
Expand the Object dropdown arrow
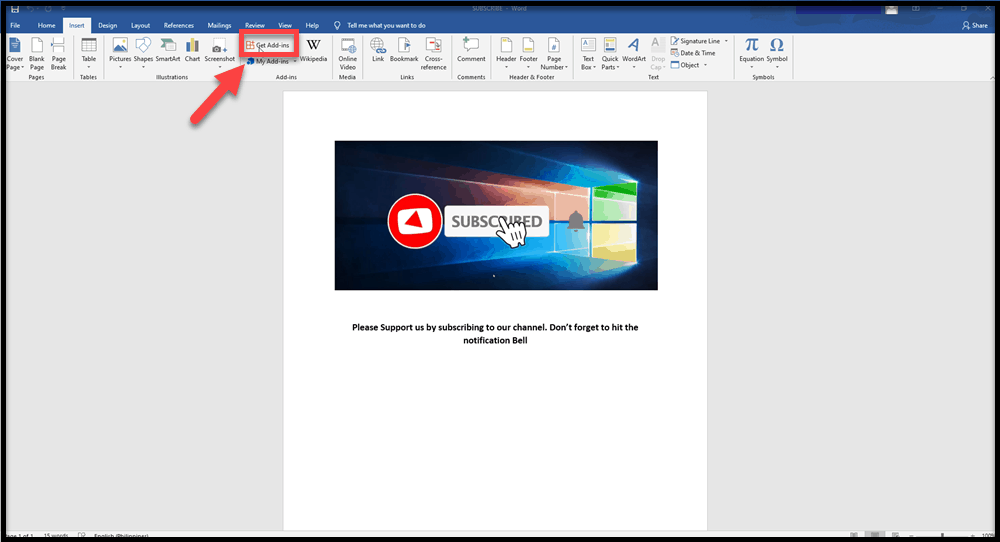click(705, 65)
